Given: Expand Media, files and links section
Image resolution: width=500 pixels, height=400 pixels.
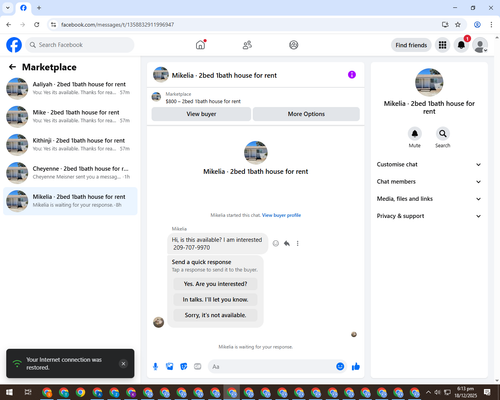Looking at the screenshot, I should (429, 199).
